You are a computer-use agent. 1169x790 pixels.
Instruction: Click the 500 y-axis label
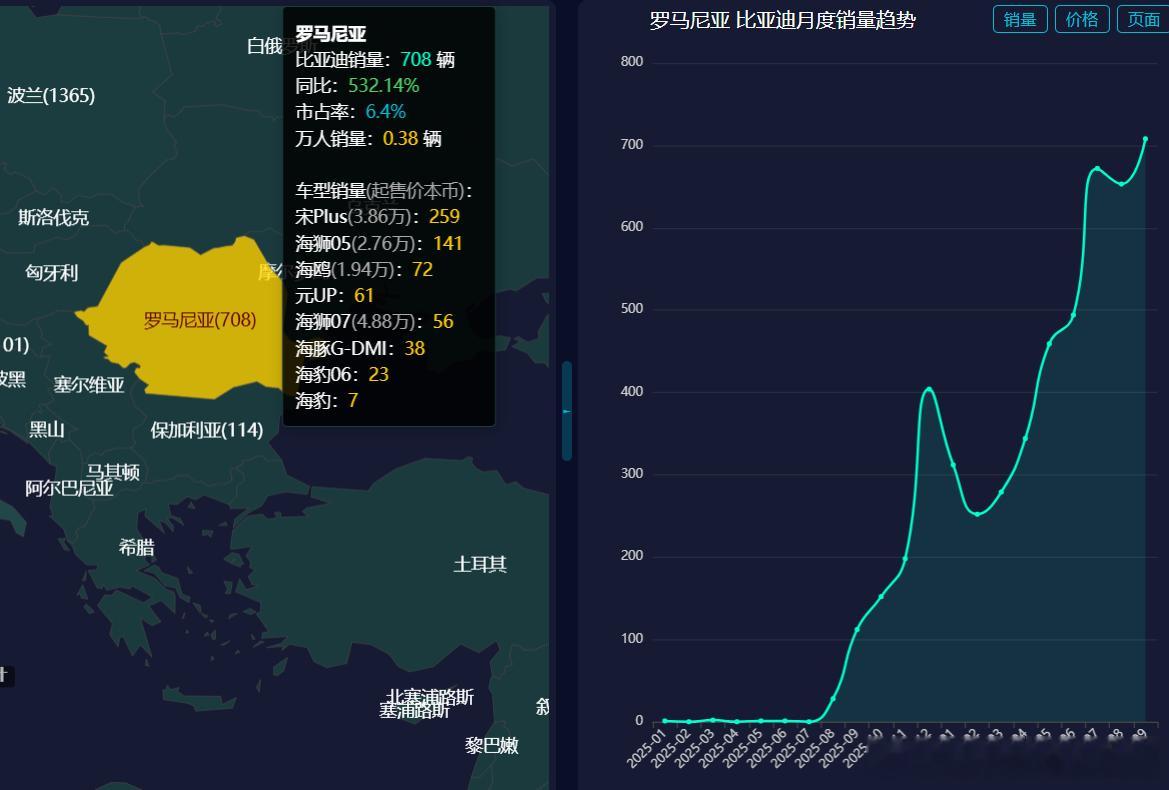(631, 309)
